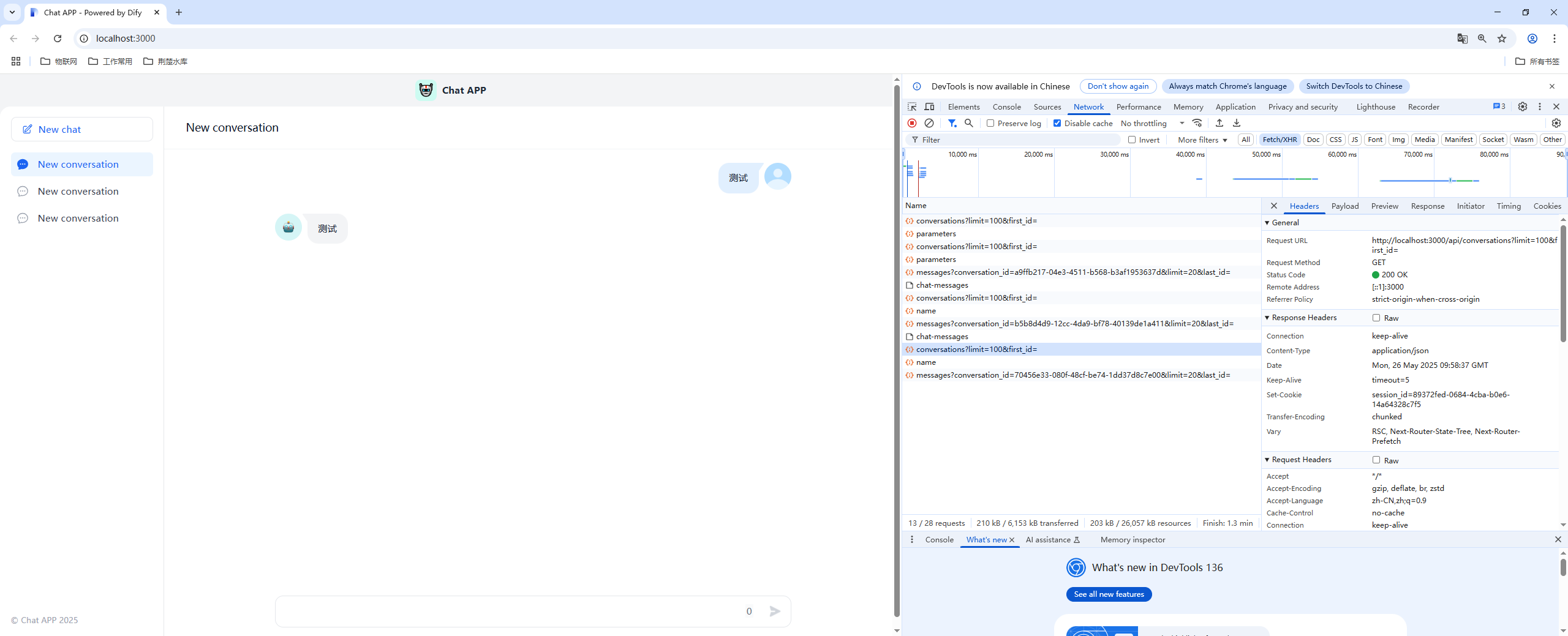Open the tab search dropdown chevron
Screen dimensions: 1568x636
point(12,12)
